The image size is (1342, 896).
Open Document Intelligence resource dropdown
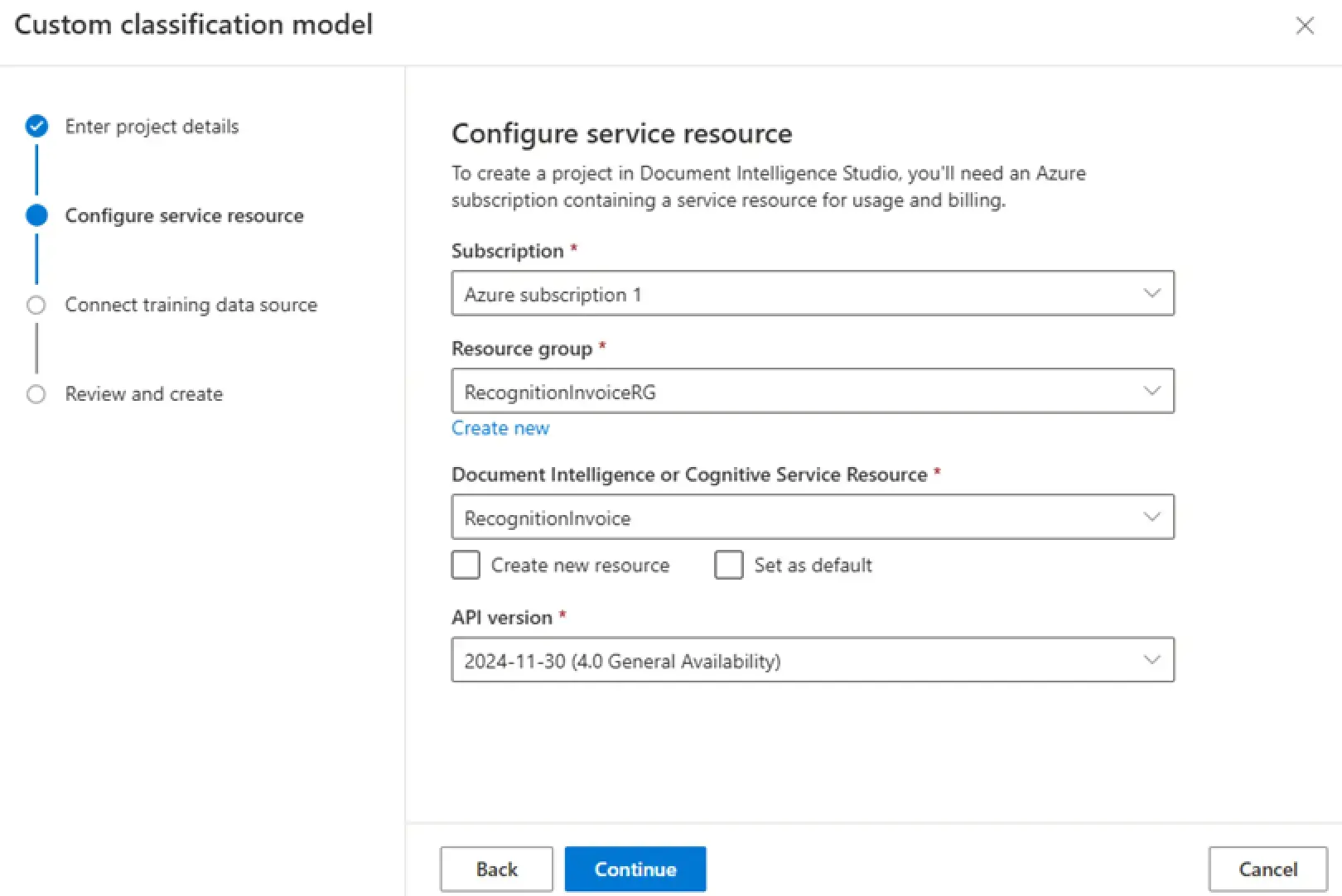click(x=813, y=517)
